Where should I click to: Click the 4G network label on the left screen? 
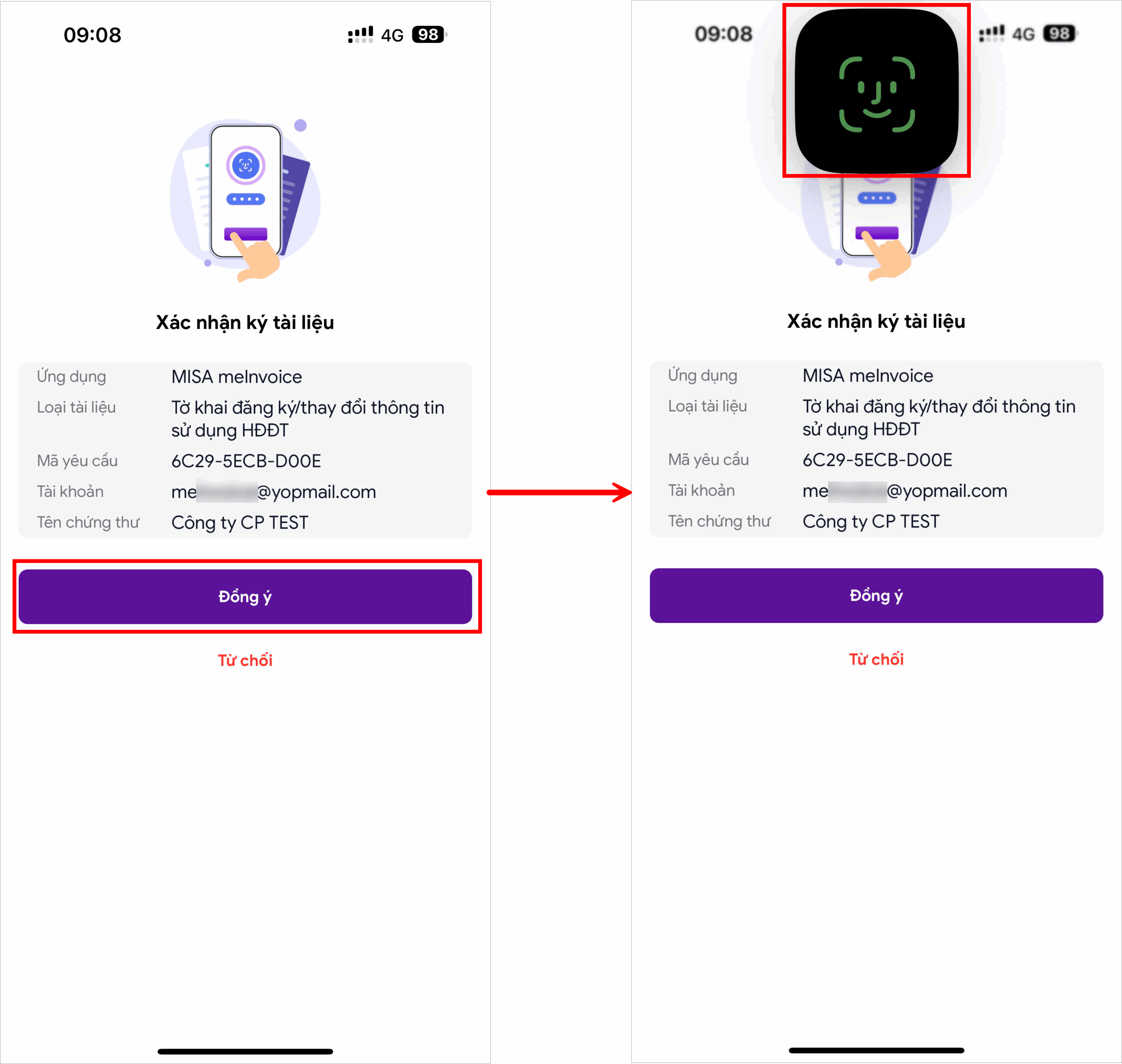pyautogui.click(x=392, y=36)
